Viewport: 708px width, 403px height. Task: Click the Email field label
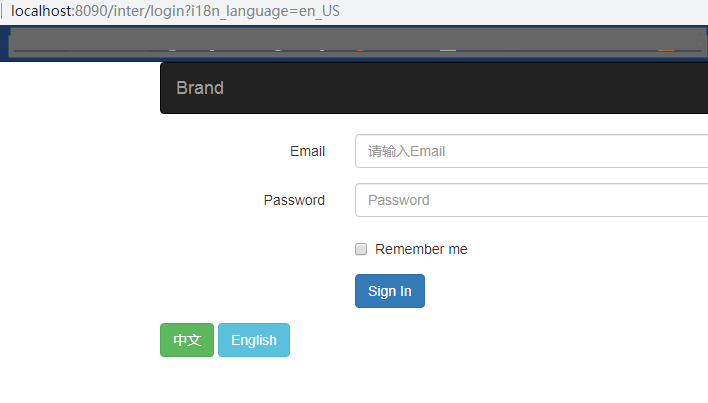pos(307,151)
